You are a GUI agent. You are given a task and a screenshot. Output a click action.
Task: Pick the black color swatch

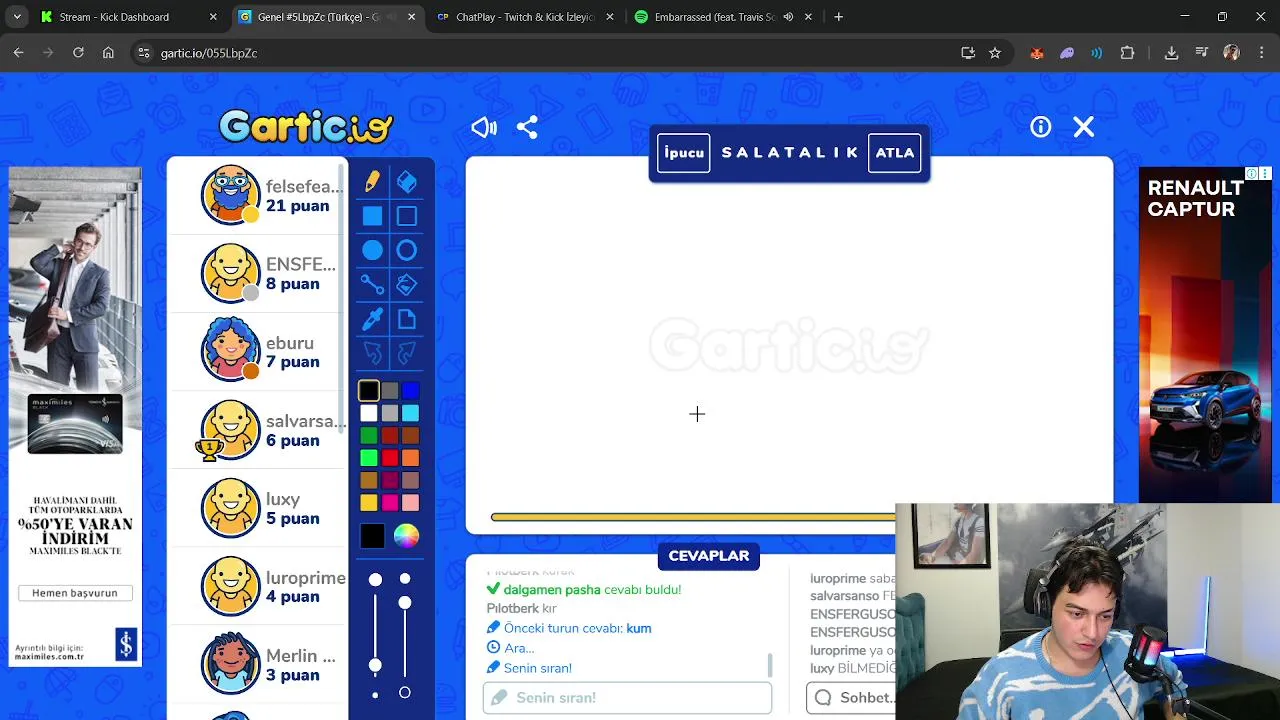[x=369, y=391]
